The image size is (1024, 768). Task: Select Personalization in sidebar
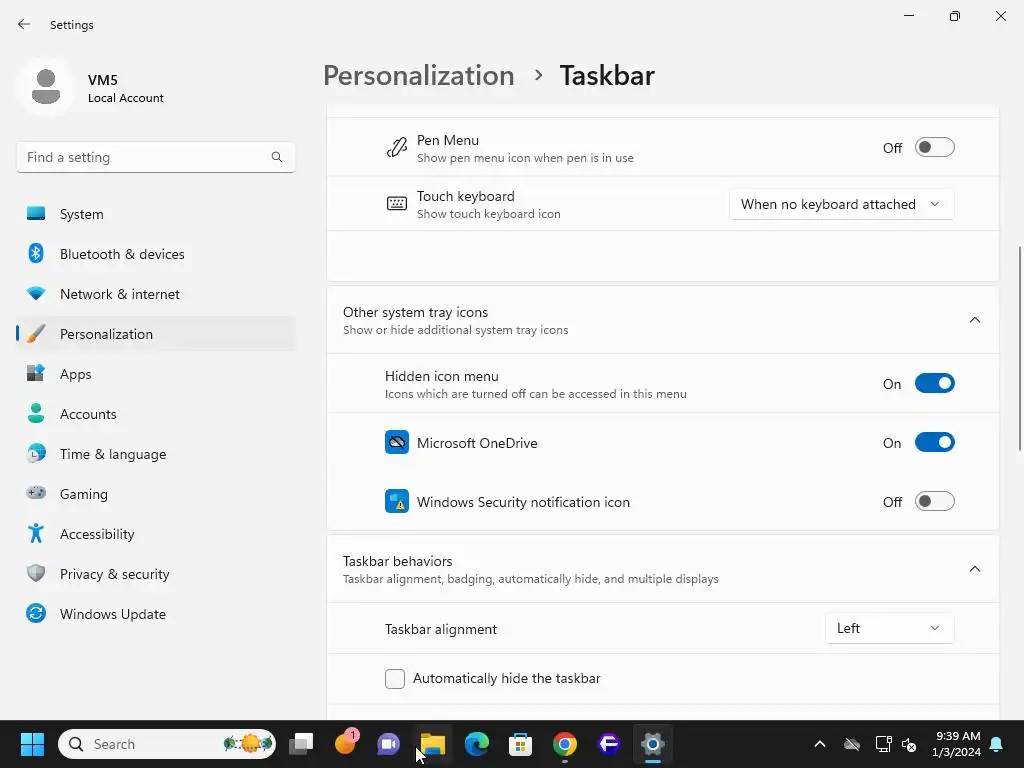(x=156, y=334)
